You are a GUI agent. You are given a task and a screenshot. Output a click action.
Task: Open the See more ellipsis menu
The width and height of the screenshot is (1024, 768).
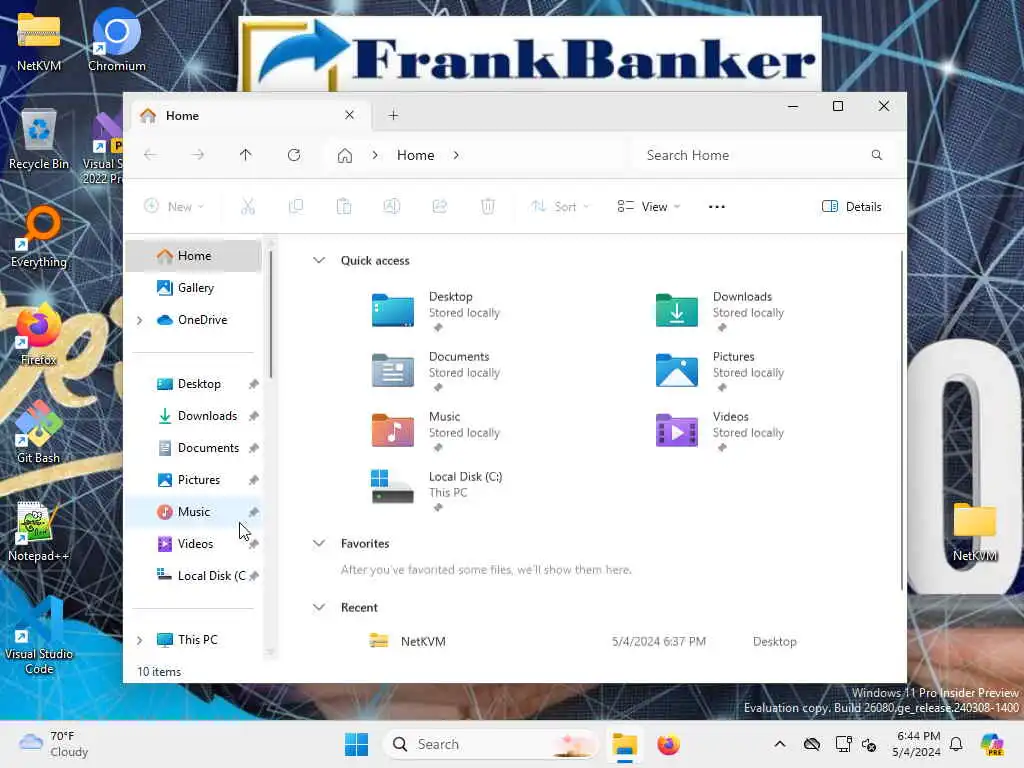(x=716, y=206)
